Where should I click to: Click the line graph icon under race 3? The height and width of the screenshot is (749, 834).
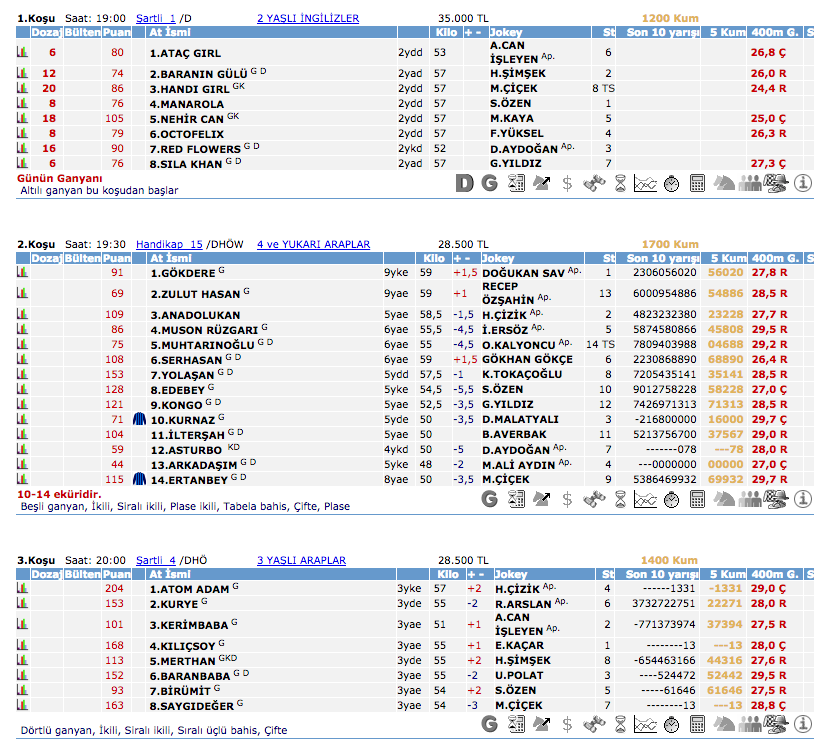[646, 724]
